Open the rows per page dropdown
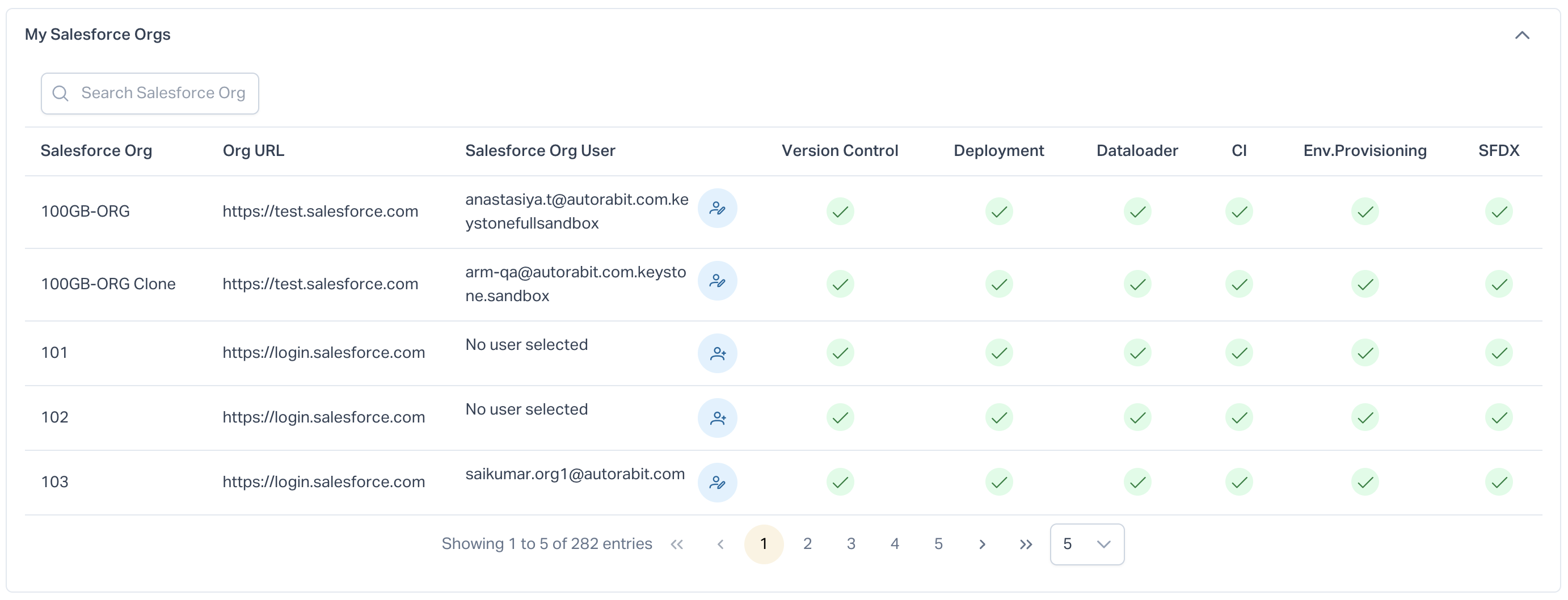 pyautogui.click(x=1086, y=544)
